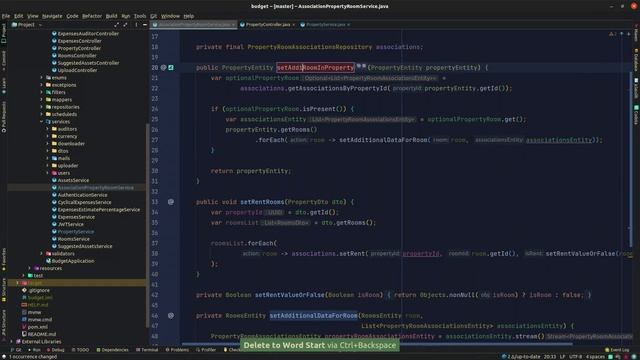
Task: Click the LF line separator widget
Action: (562, 357)
